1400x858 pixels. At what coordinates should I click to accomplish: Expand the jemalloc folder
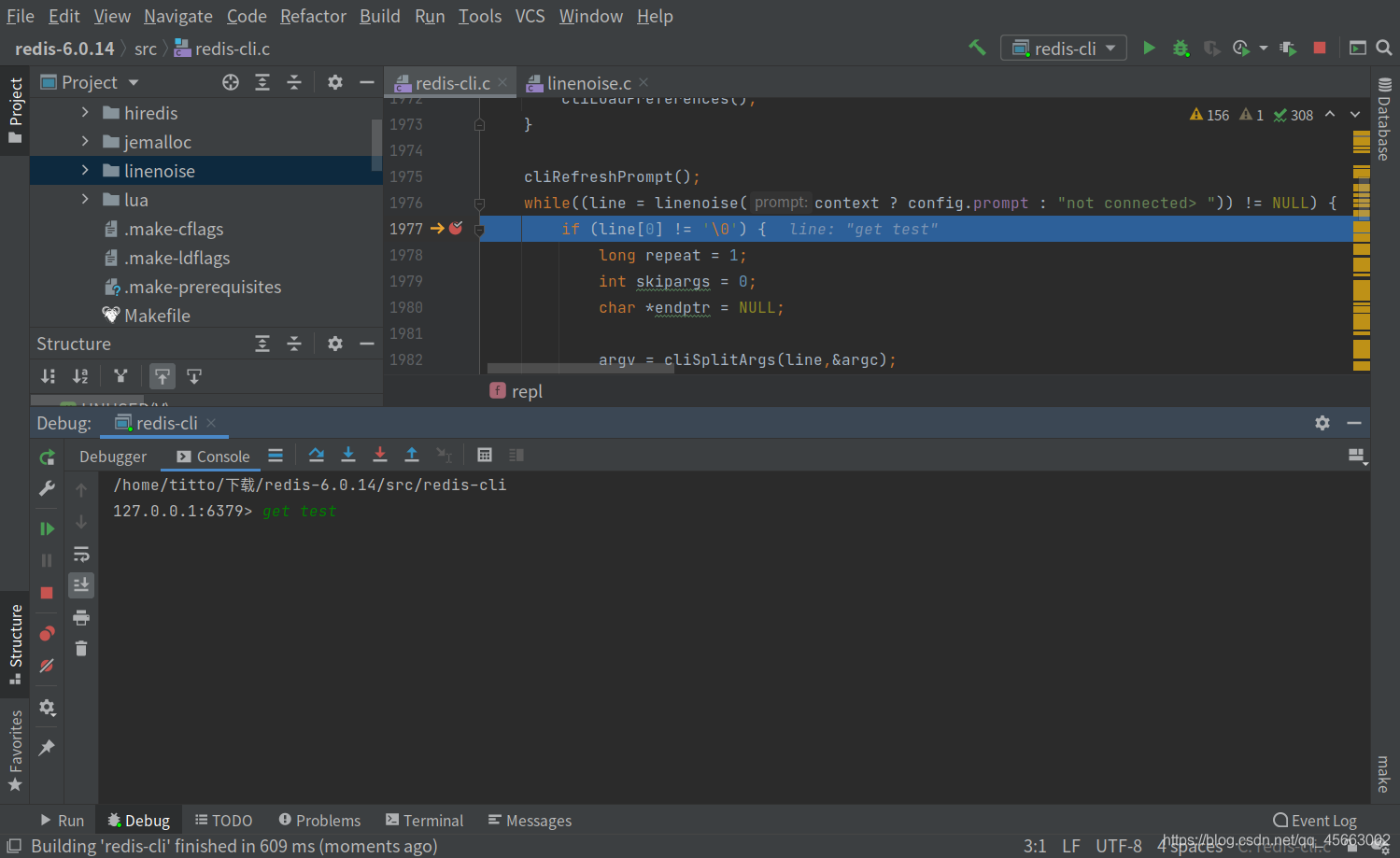(x=85, y=142)
